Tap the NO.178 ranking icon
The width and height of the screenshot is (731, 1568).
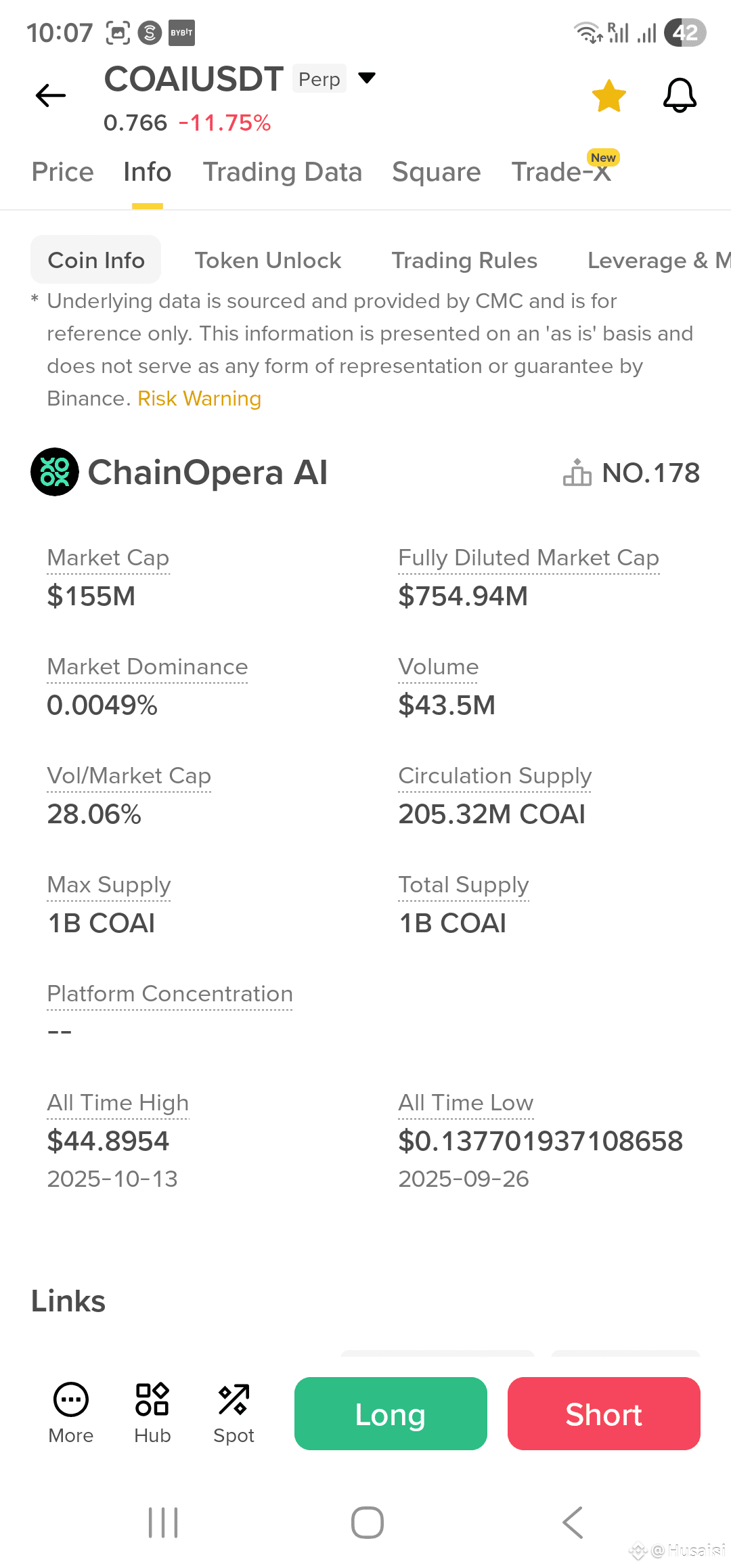[577, 473]
